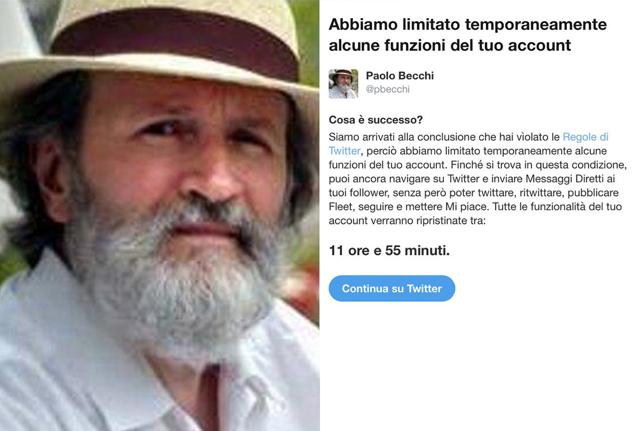
Task: Click the Abbiamo limitato temporaneamente heading line
Action: pos(468,24)
